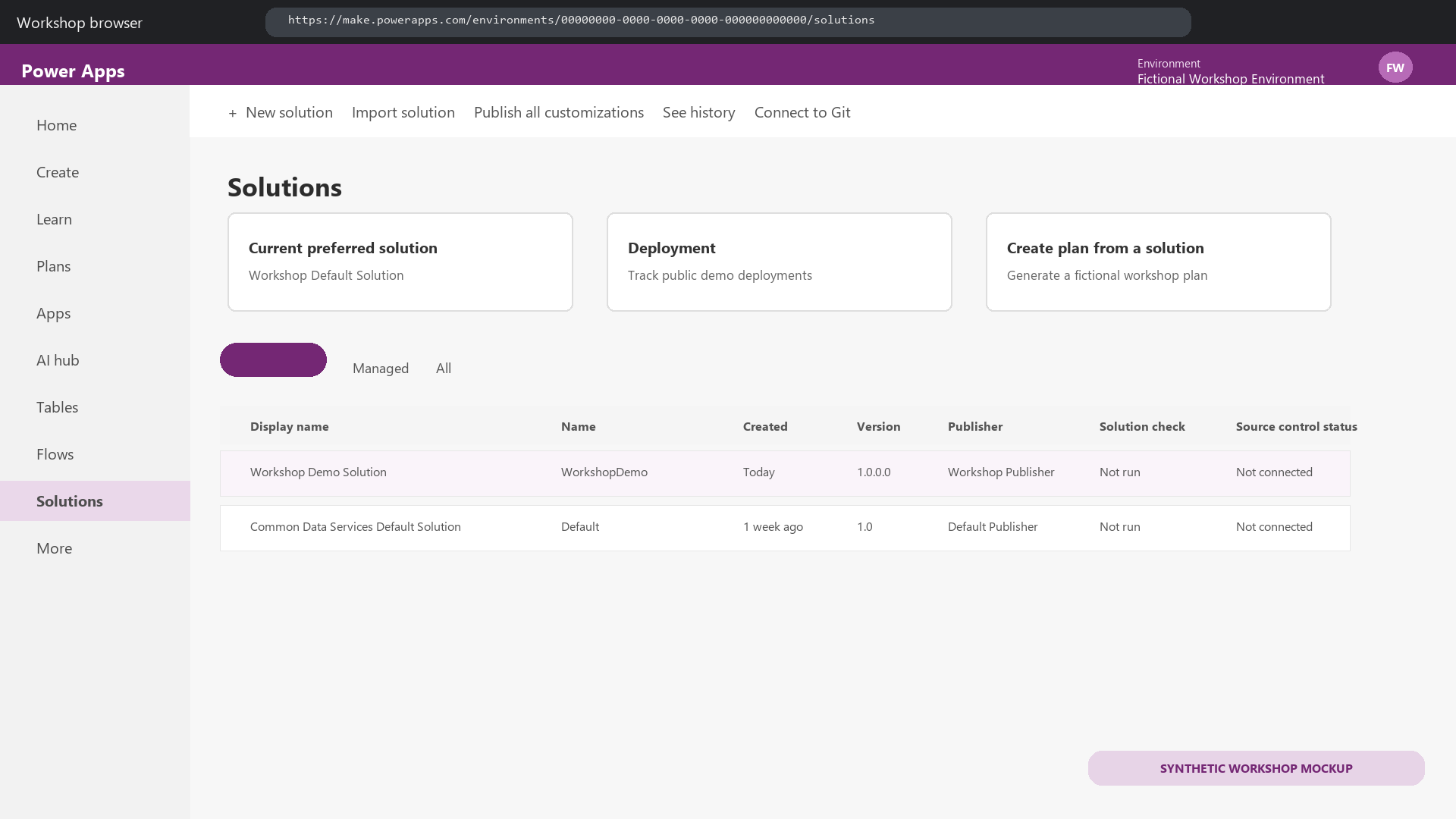
Task: Sort by Created column header
Action: (x=765, y=426)
